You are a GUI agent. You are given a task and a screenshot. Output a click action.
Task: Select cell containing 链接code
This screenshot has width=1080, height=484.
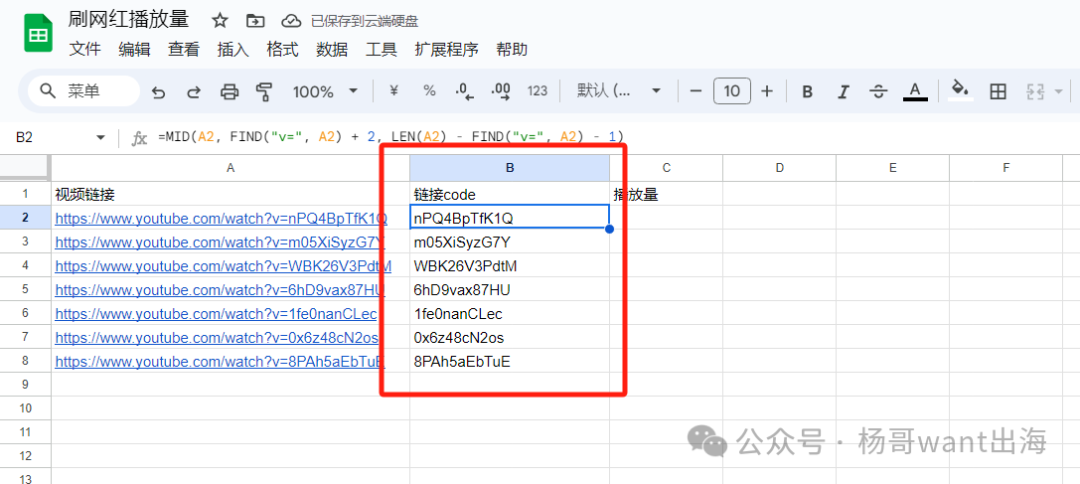coord(510,194)
